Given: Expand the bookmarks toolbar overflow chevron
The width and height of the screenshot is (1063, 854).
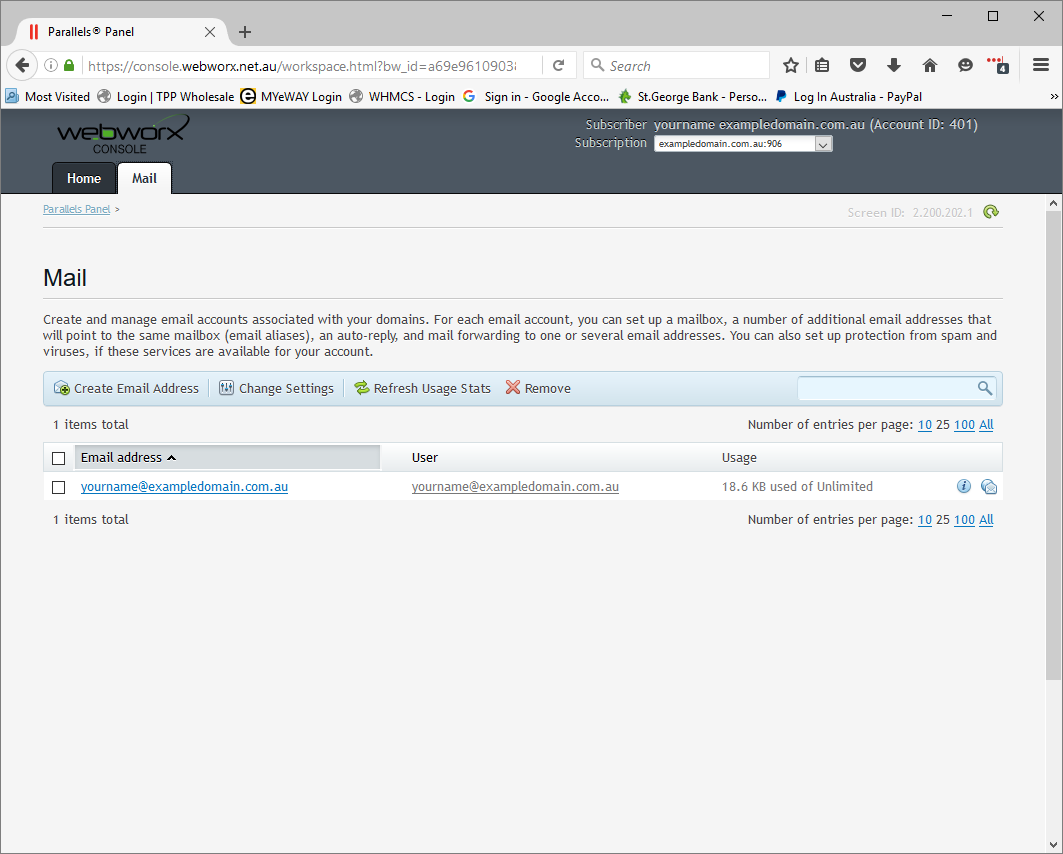Looking at the screenshot, I should click(x=1054, y=97).
